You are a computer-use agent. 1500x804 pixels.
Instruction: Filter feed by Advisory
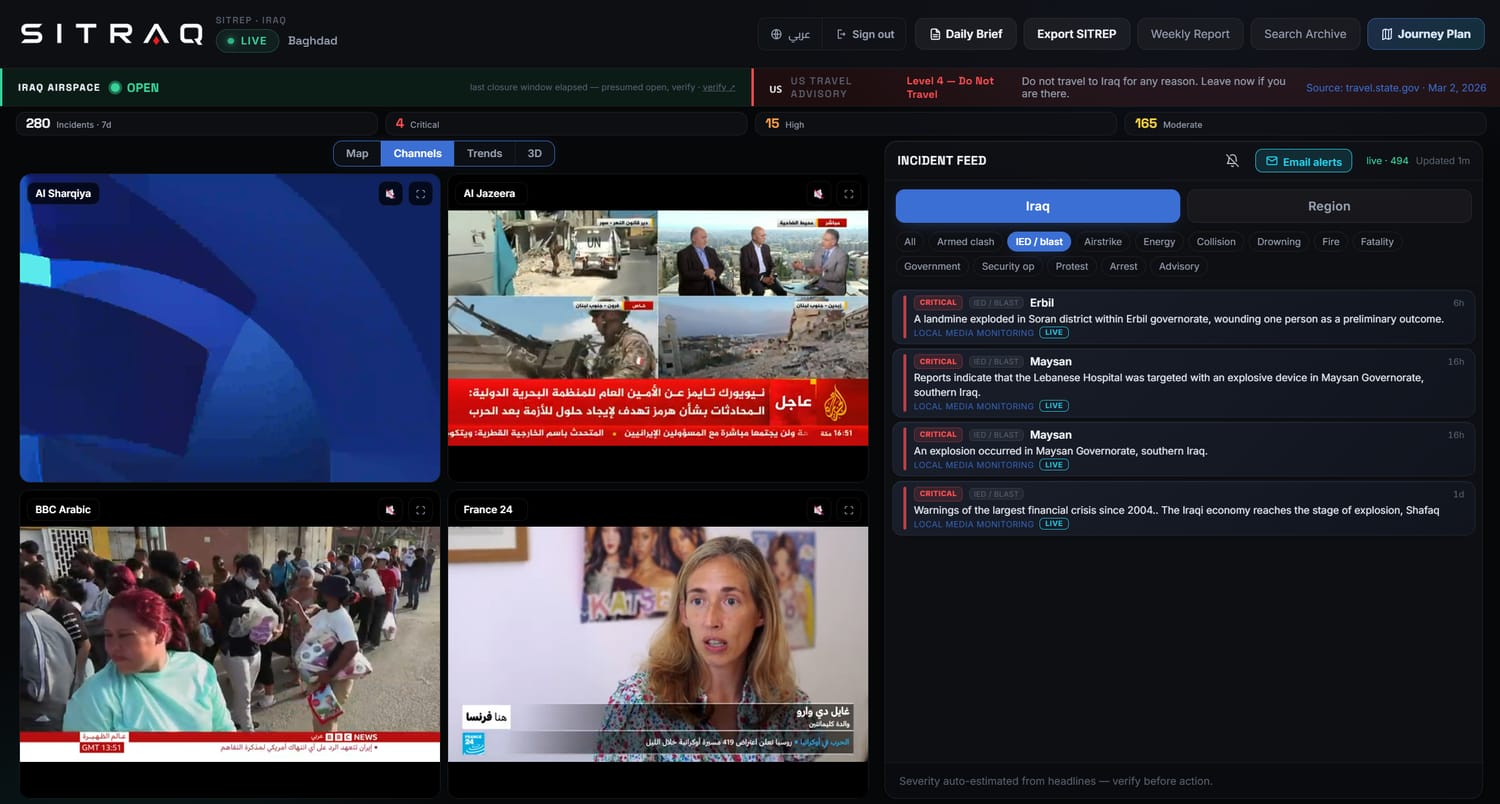(1179, 267)
